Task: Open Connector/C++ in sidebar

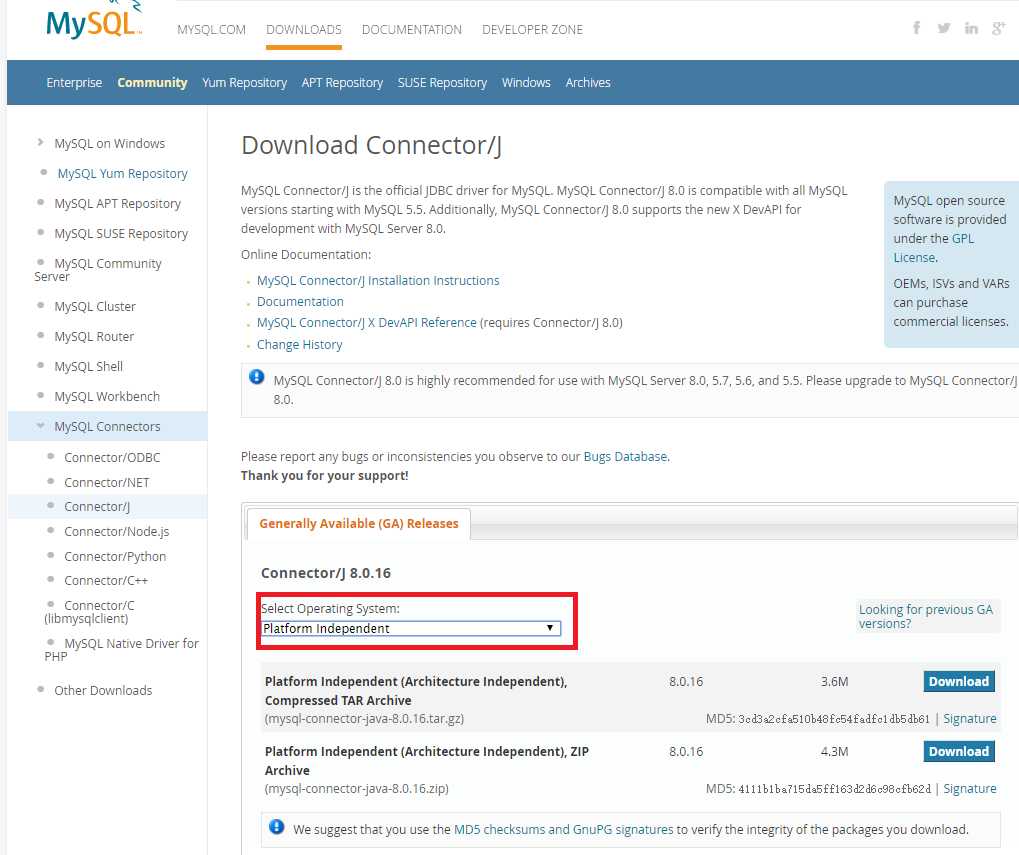Action: pyautogui.click(x=106, y=581)
